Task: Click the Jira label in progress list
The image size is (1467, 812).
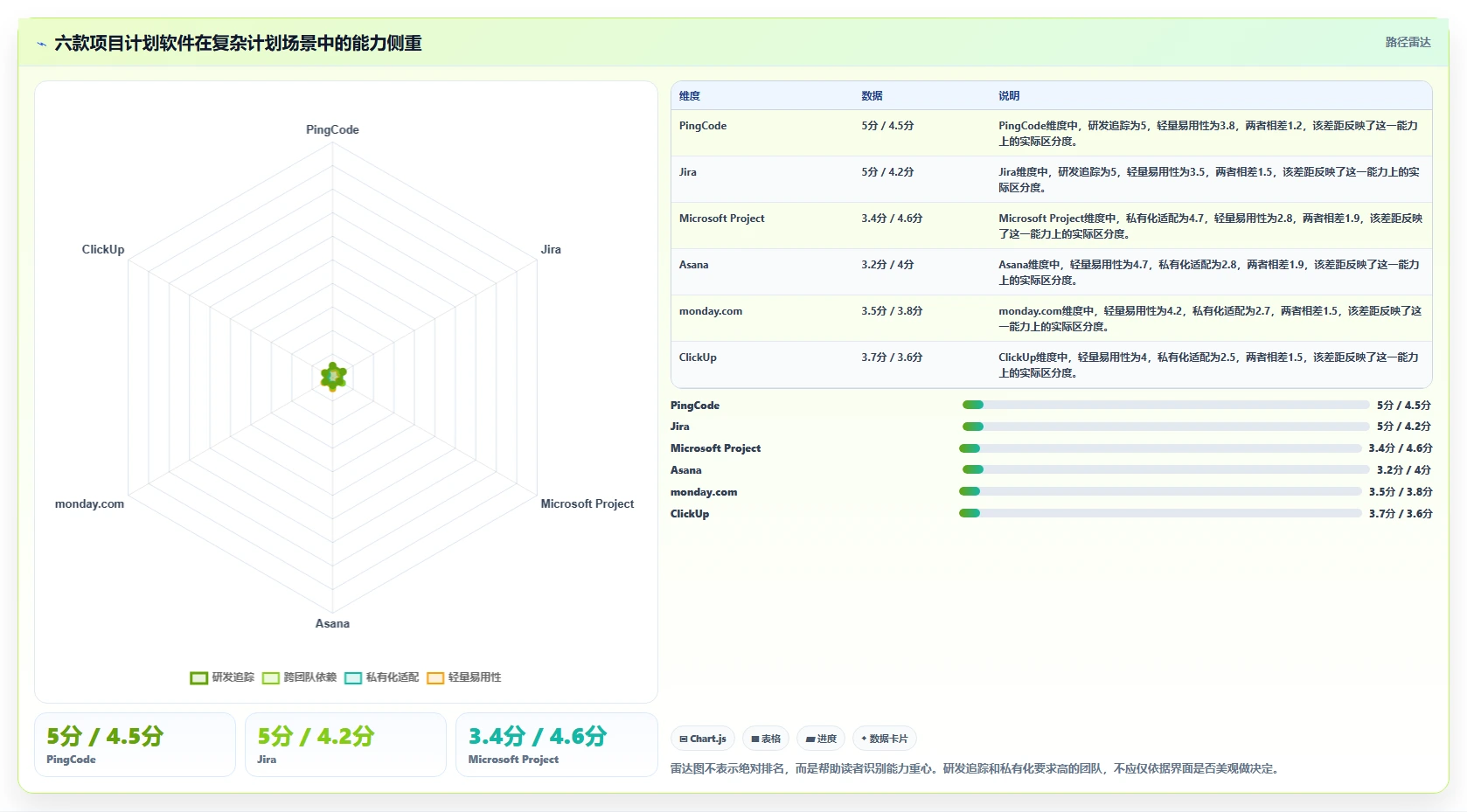Action: click(680, 427)
